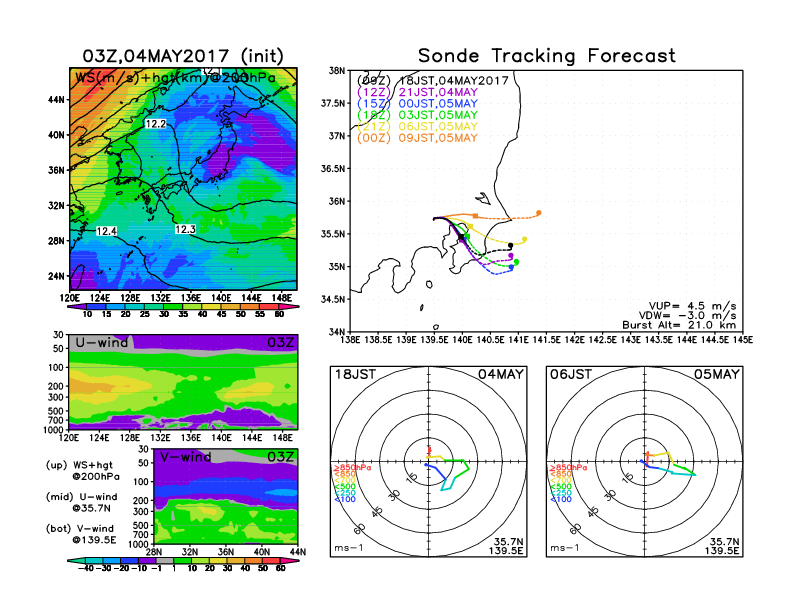Click "04MAY" on the left hodograph

(x=501, y=375)
